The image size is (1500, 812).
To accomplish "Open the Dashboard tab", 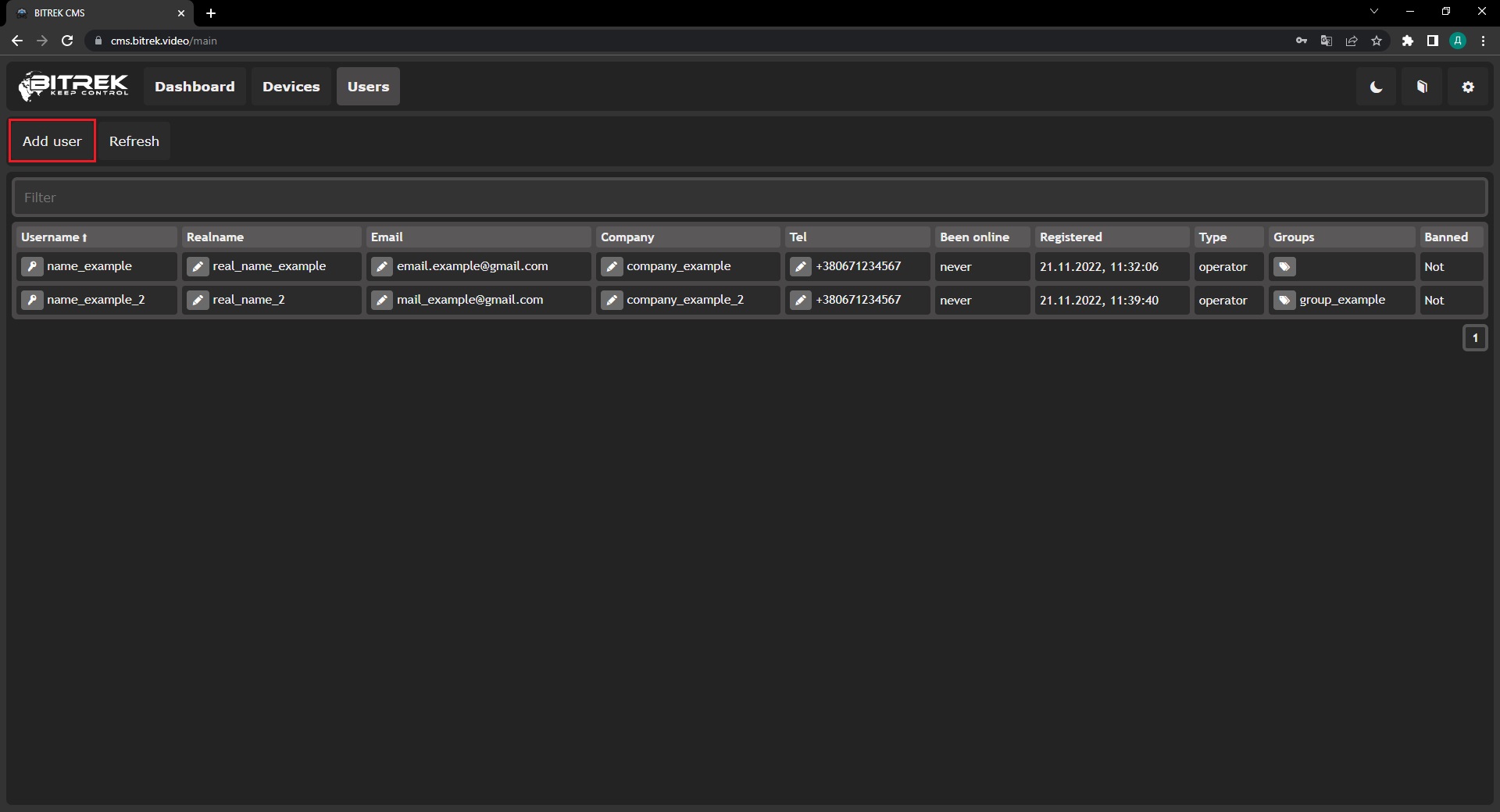I will (195, 87).
